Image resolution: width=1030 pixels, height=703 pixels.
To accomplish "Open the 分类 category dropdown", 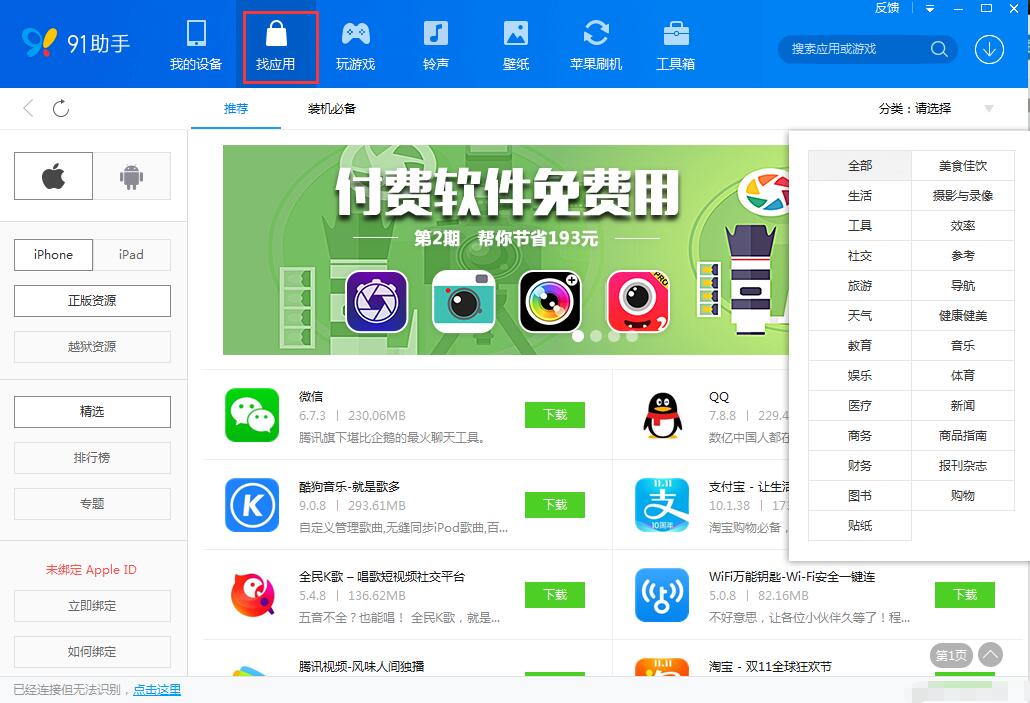I will (915, 108).
